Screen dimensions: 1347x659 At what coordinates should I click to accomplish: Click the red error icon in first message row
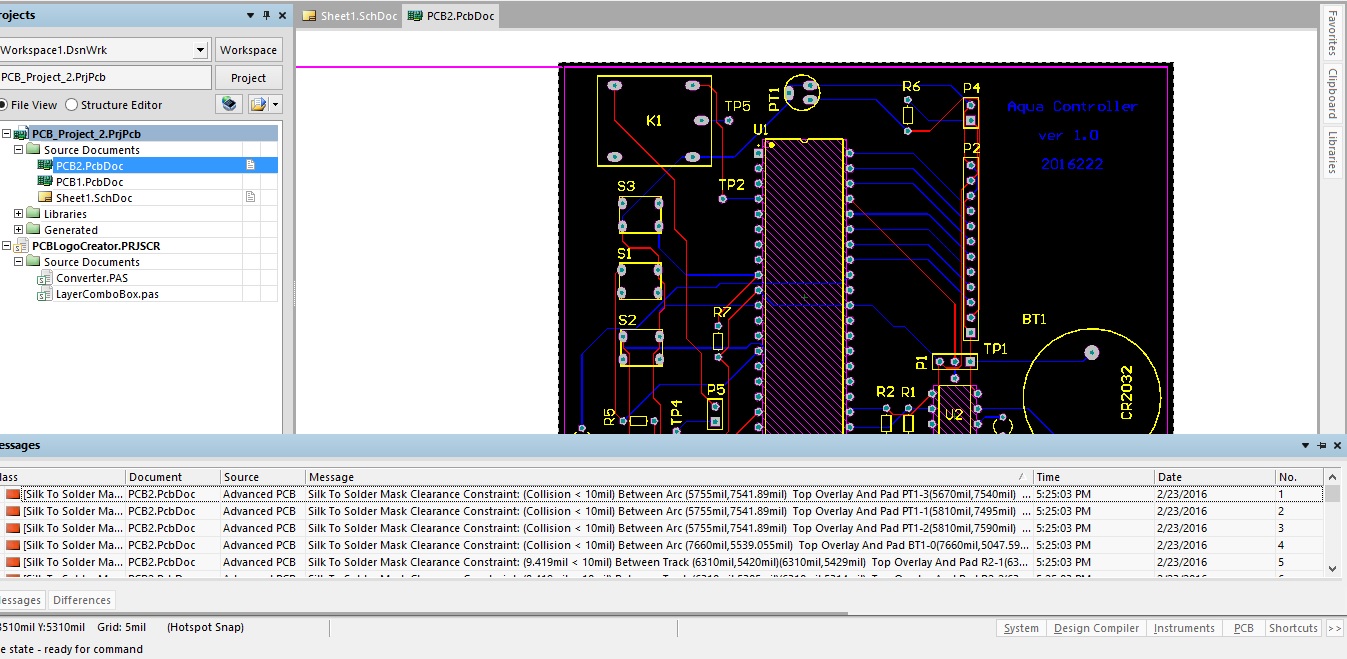tap(12, 494)
